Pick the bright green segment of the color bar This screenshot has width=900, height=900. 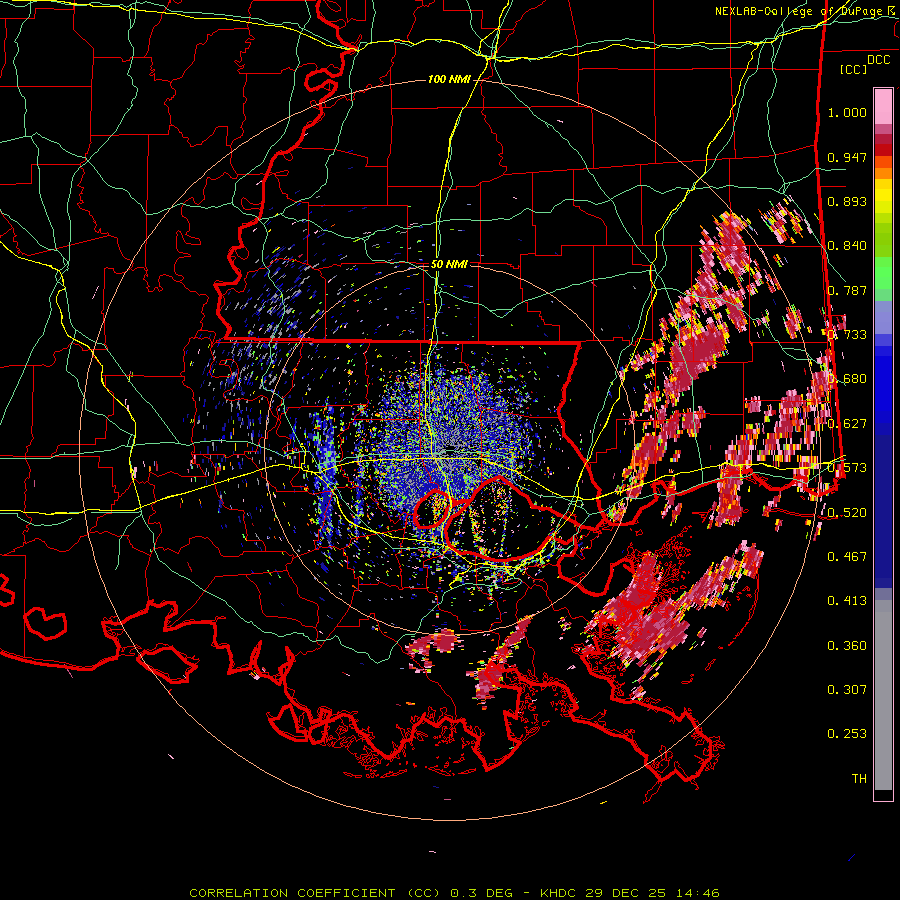[883, 273]
